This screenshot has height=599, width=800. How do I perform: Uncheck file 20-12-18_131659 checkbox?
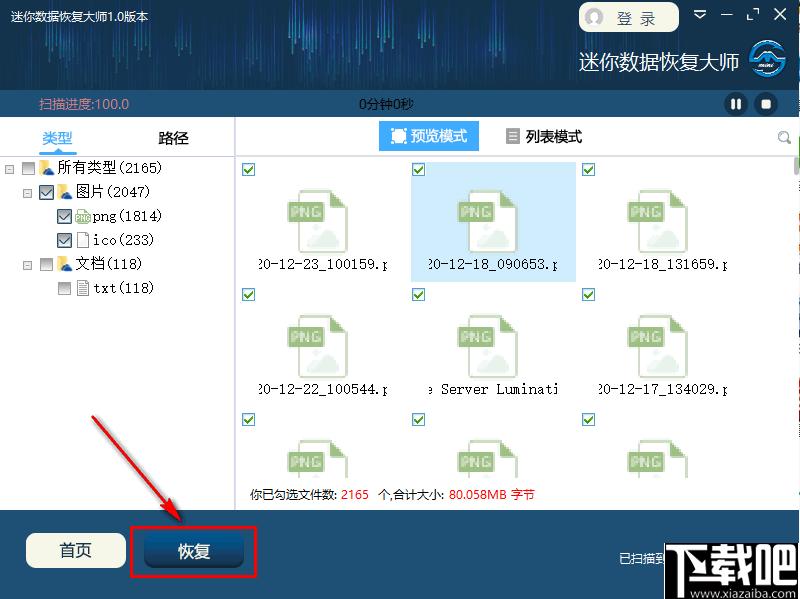[588, 169]
